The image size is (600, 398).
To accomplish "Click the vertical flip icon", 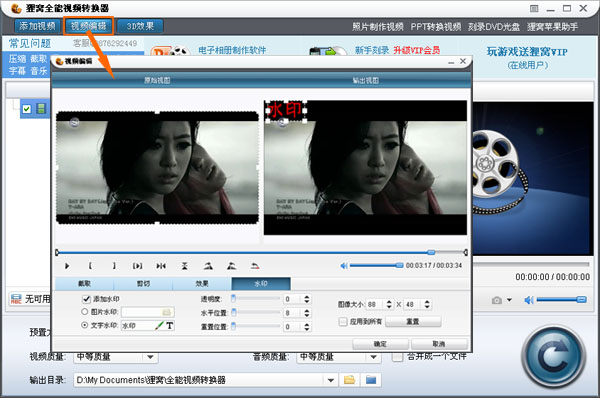I will [184, 266].
